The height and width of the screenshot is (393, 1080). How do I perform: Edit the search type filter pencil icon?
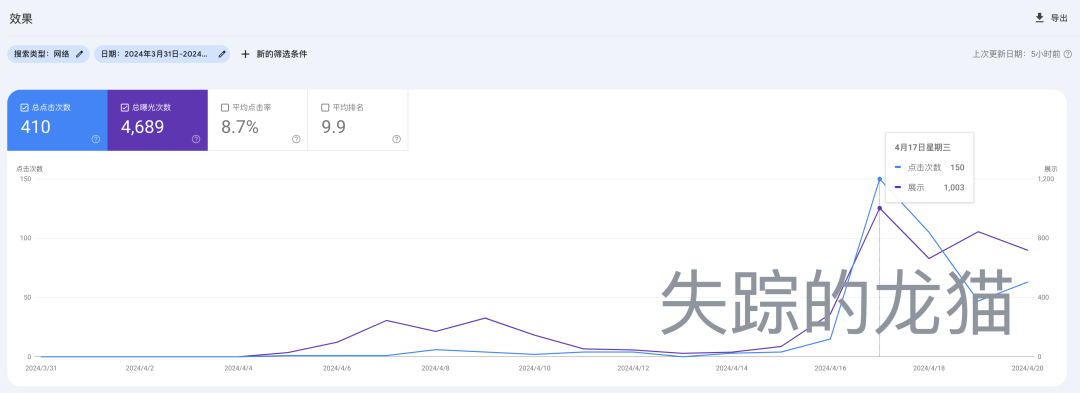pyautogui.click(x=80, y=54)
